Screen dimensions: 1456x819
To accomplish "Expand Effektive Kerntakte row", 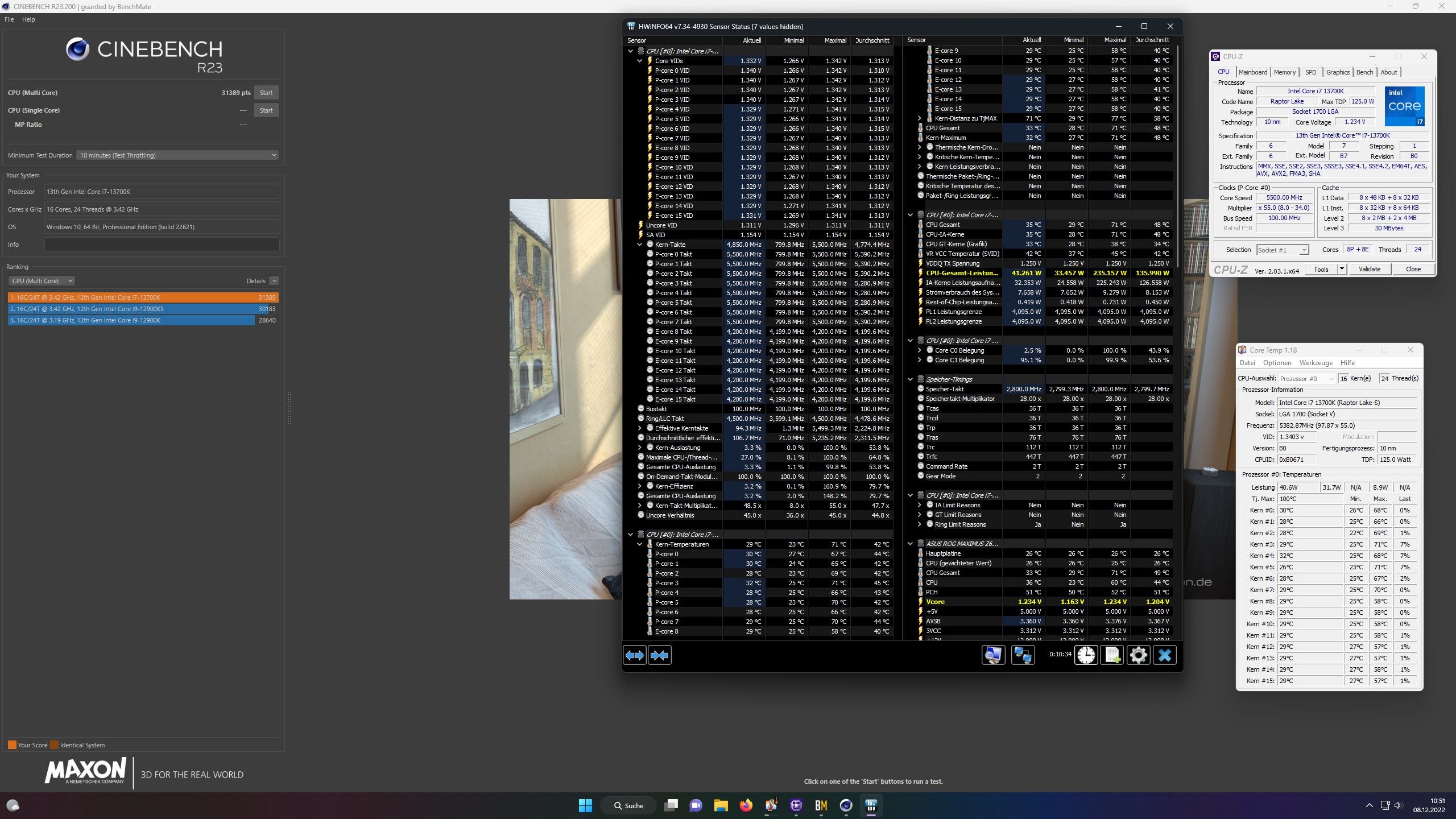I will pos(639,428).
